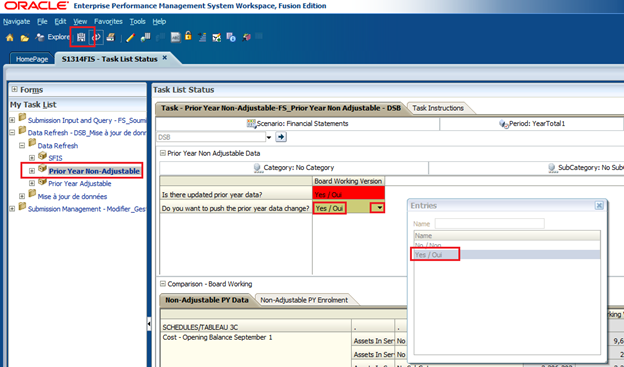The height and width of the screenshot is (367, 624).
Task: Click the Save disk icon in toolbar
Action: (x=81, y=37)
